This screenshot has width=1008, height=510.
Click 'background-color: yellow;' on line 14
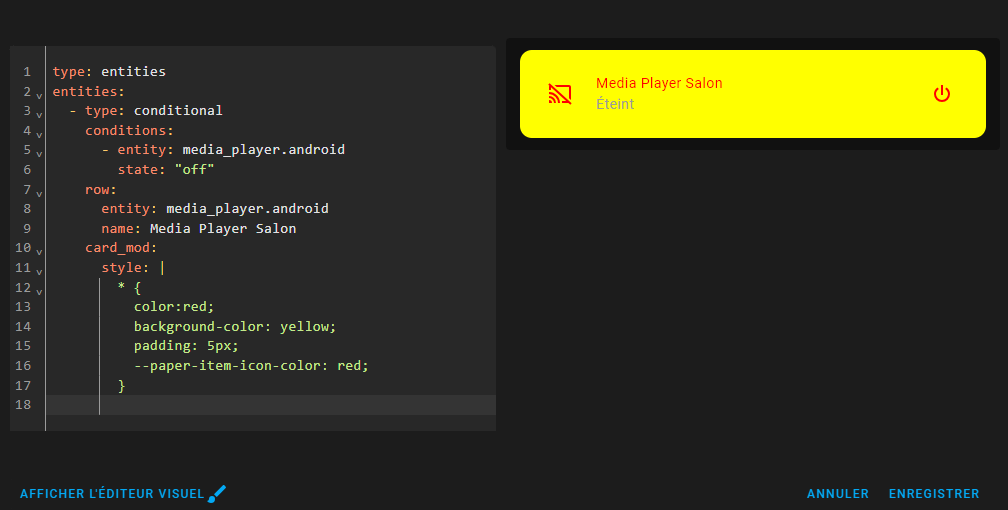click(235, 327)
